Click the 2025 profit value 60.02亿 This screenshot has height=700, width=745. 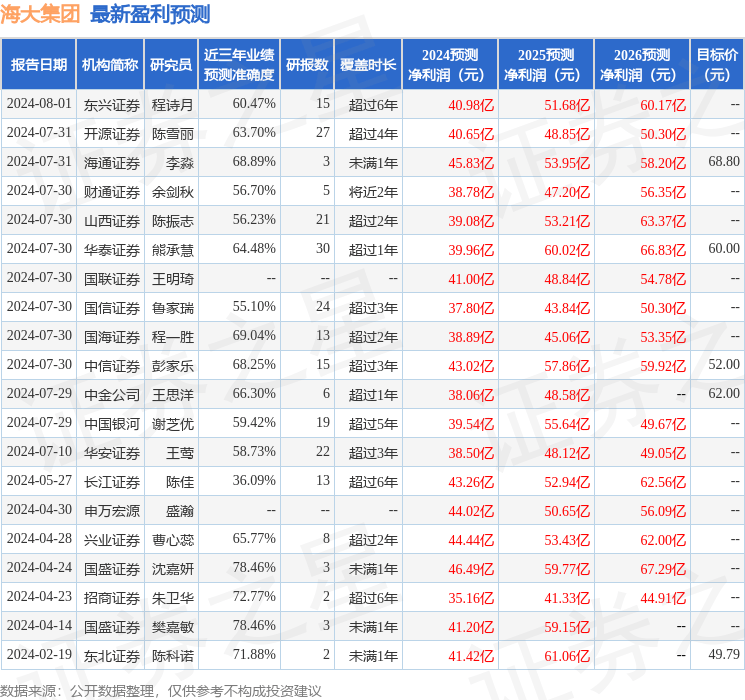click(567, 250)
